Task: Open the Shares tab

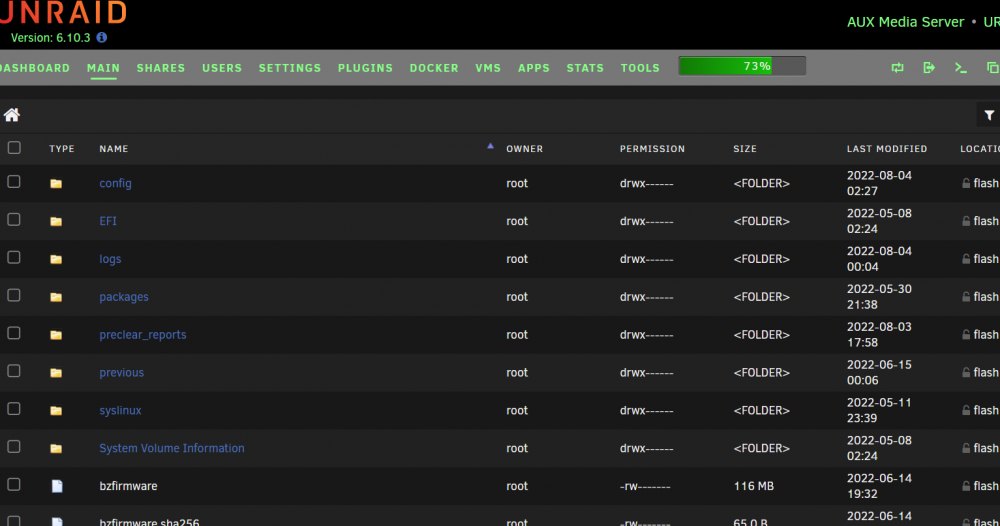Action: pos(161,68)
